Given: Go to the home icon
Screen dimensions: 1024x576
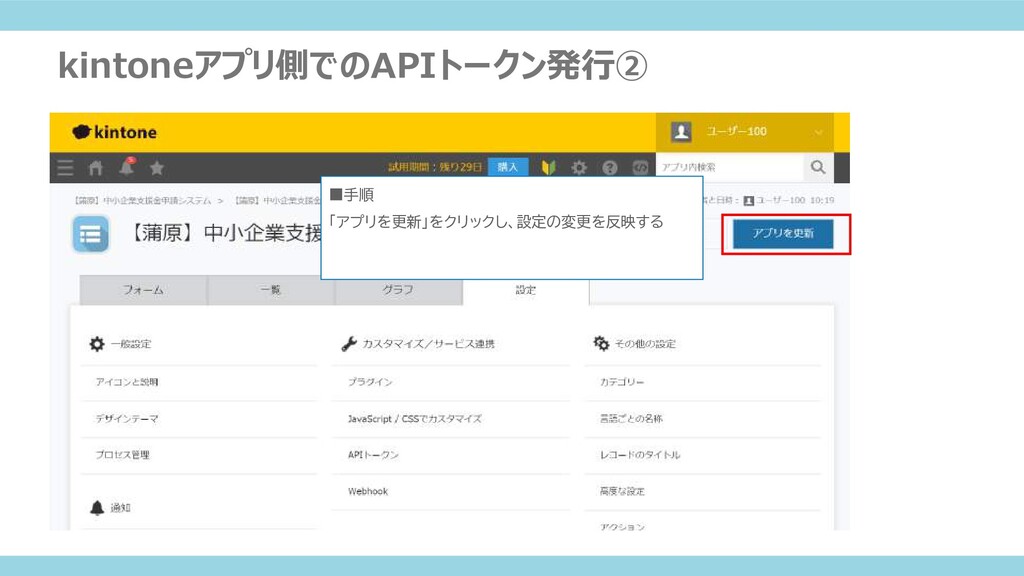Looking at the screenshot, I should tap(96, 168).
